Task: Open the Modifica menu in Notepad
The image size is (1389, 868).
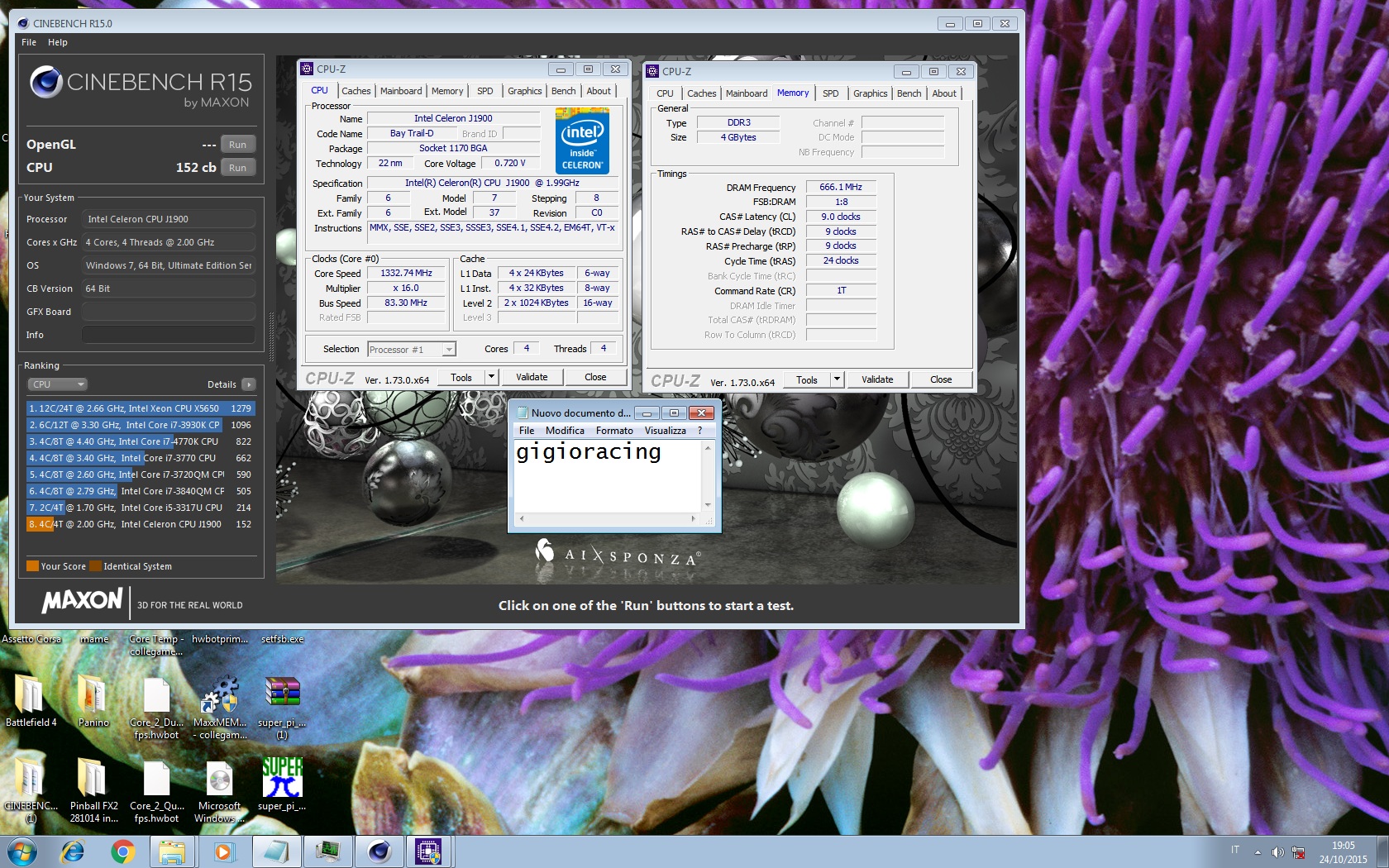Action: click(x=565, y=431)
